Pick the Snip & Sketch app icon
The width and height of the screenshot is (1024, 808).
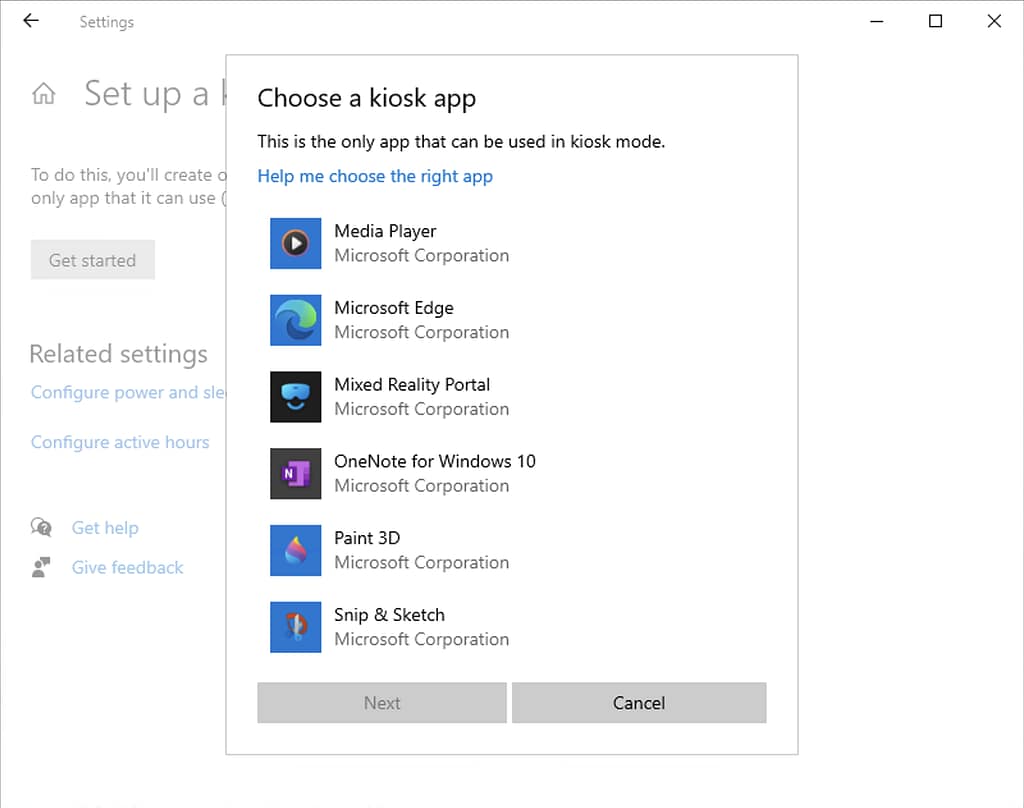tap(295, 627)
